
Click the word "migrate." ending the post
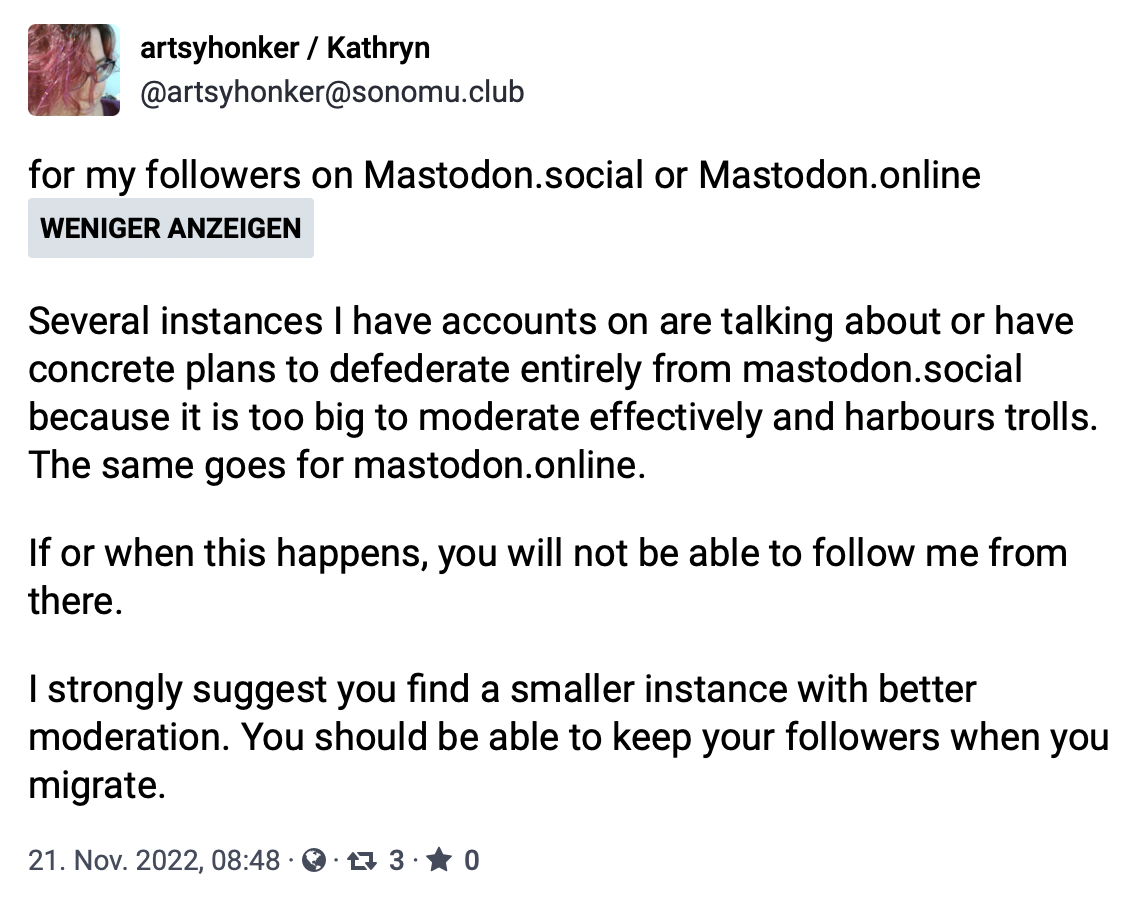[x=96, y=786]
